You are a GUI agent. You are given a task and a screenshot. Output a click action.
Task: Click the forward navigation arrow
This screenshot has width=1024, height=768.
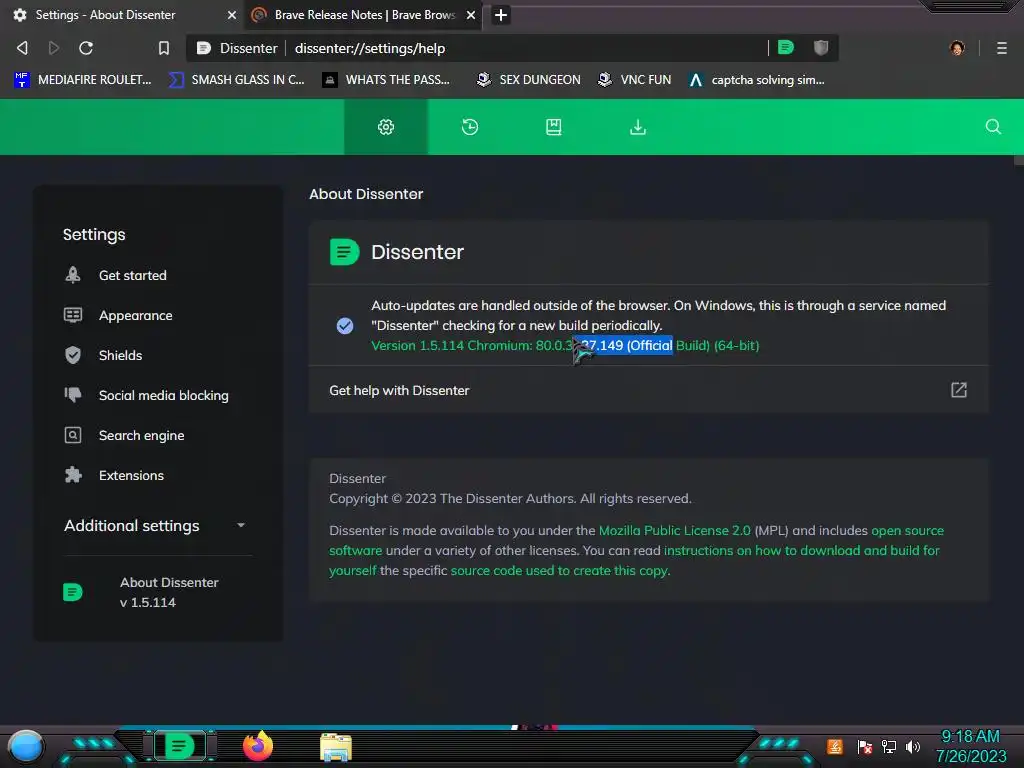pos(54,48)
